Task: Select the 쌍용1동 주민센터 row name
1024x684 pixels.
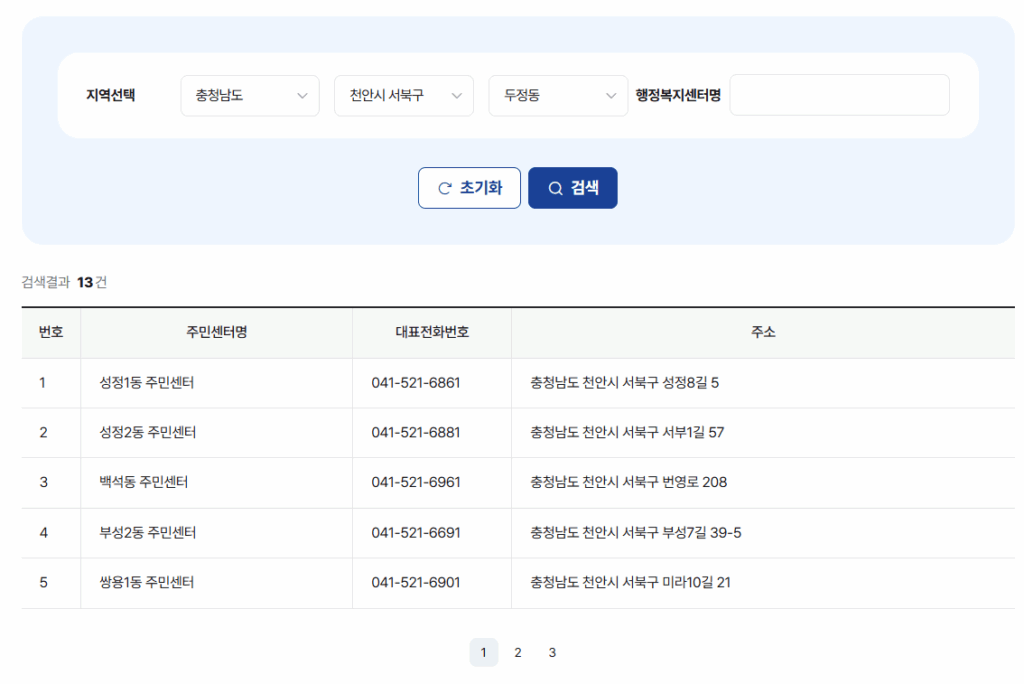Action: pyautogui.click(x=146, y=582)
